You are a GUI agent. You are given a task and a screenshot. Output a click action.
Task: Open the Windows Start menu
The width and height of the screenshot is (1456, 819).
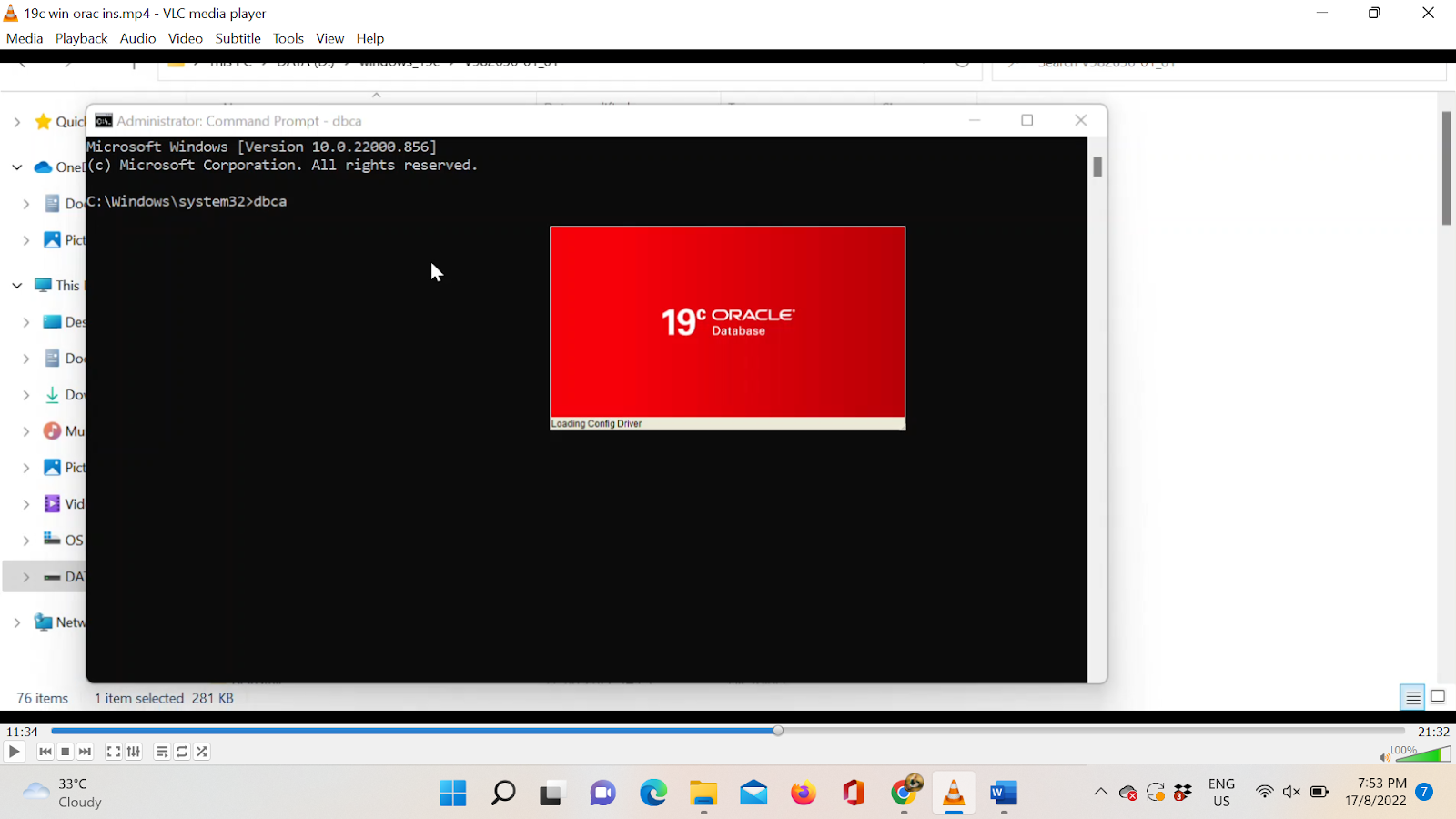453,794
